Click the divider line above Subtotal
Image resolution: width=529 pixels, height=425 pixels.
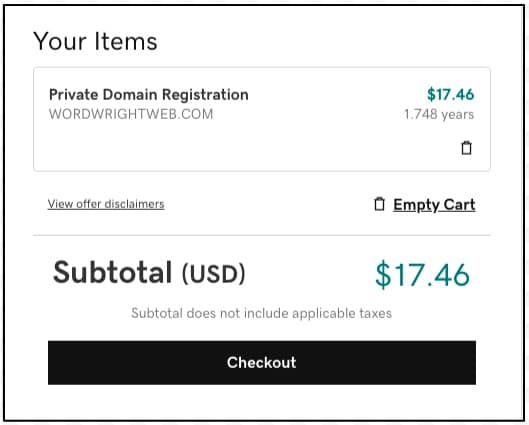click(262, 235)
